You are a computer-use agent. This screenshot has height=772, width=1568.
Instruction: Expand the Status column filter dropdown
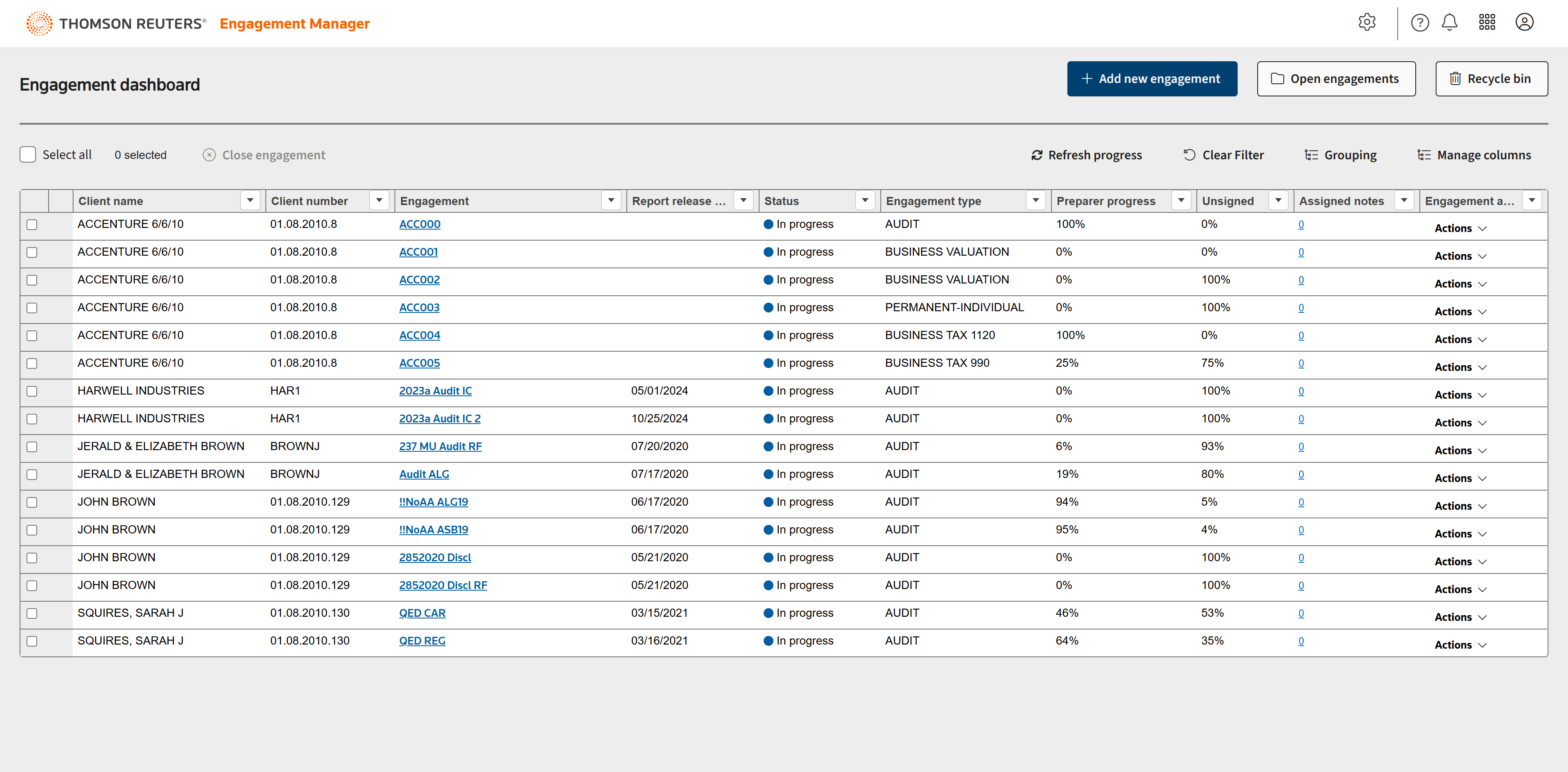pyautogui.click(x=864, y=200)
